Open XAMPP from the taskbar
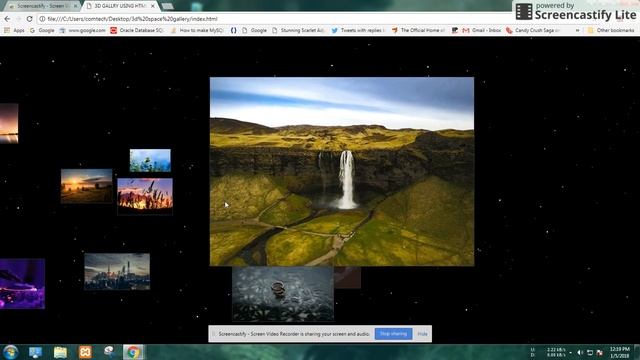The width and height of the screenshot is (640, 360). coord(85,352)
